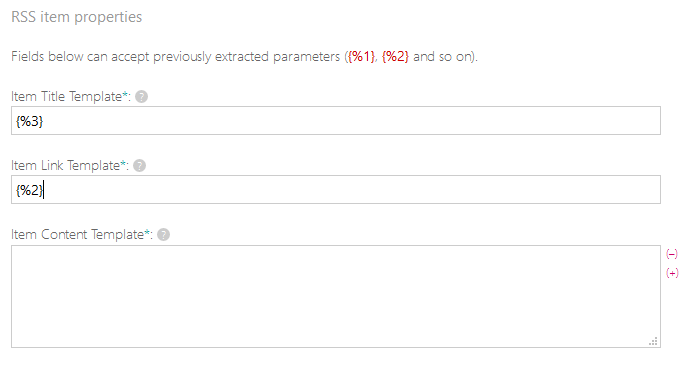The width and height of the screenshot is (693, 368).
Task: Click the red {%2} parameter in description
Action: (395, 57)
